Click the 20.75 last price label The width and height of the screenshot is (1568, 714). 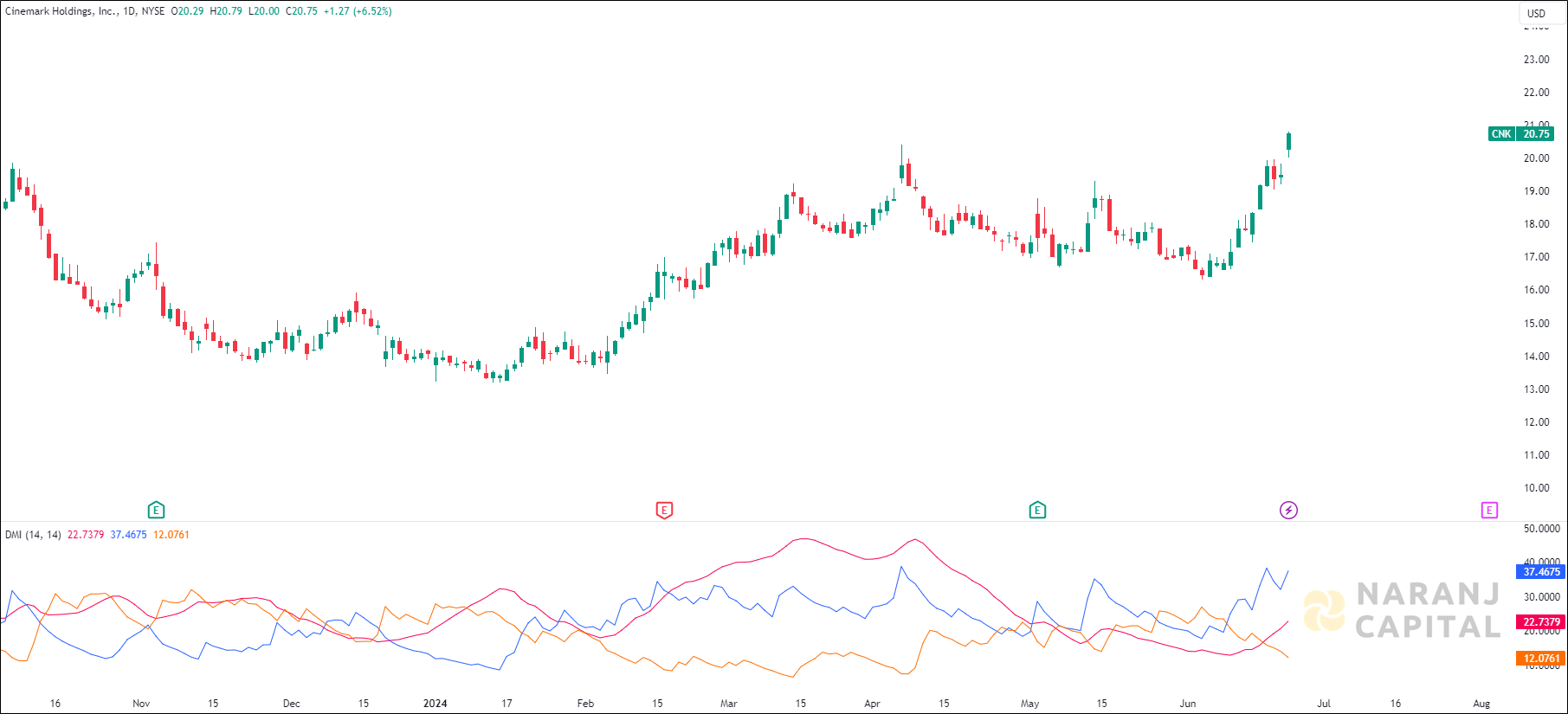point(1536,134)
